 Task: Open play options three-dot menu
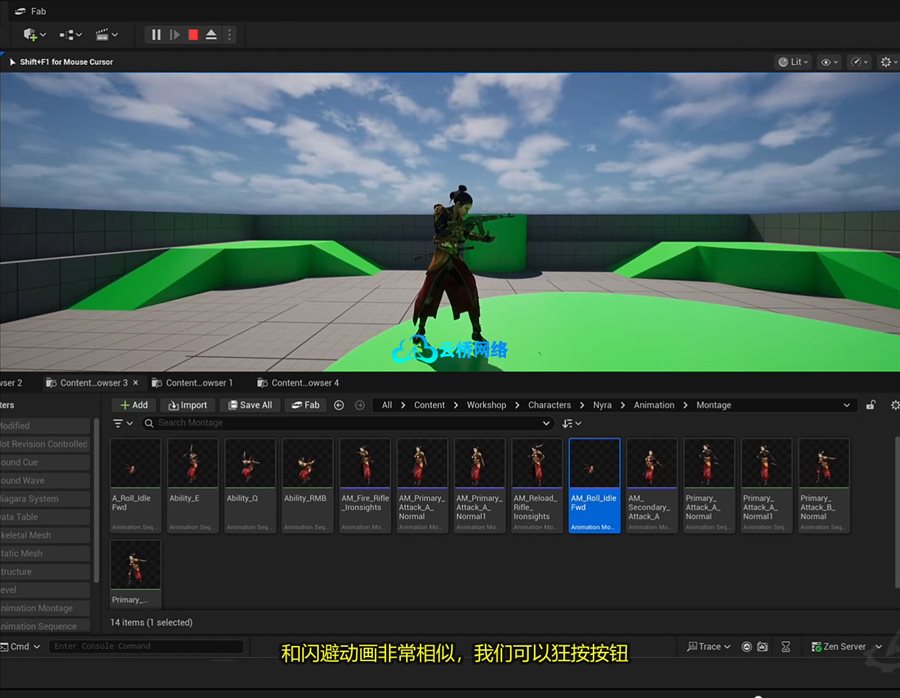pos(229,35)
